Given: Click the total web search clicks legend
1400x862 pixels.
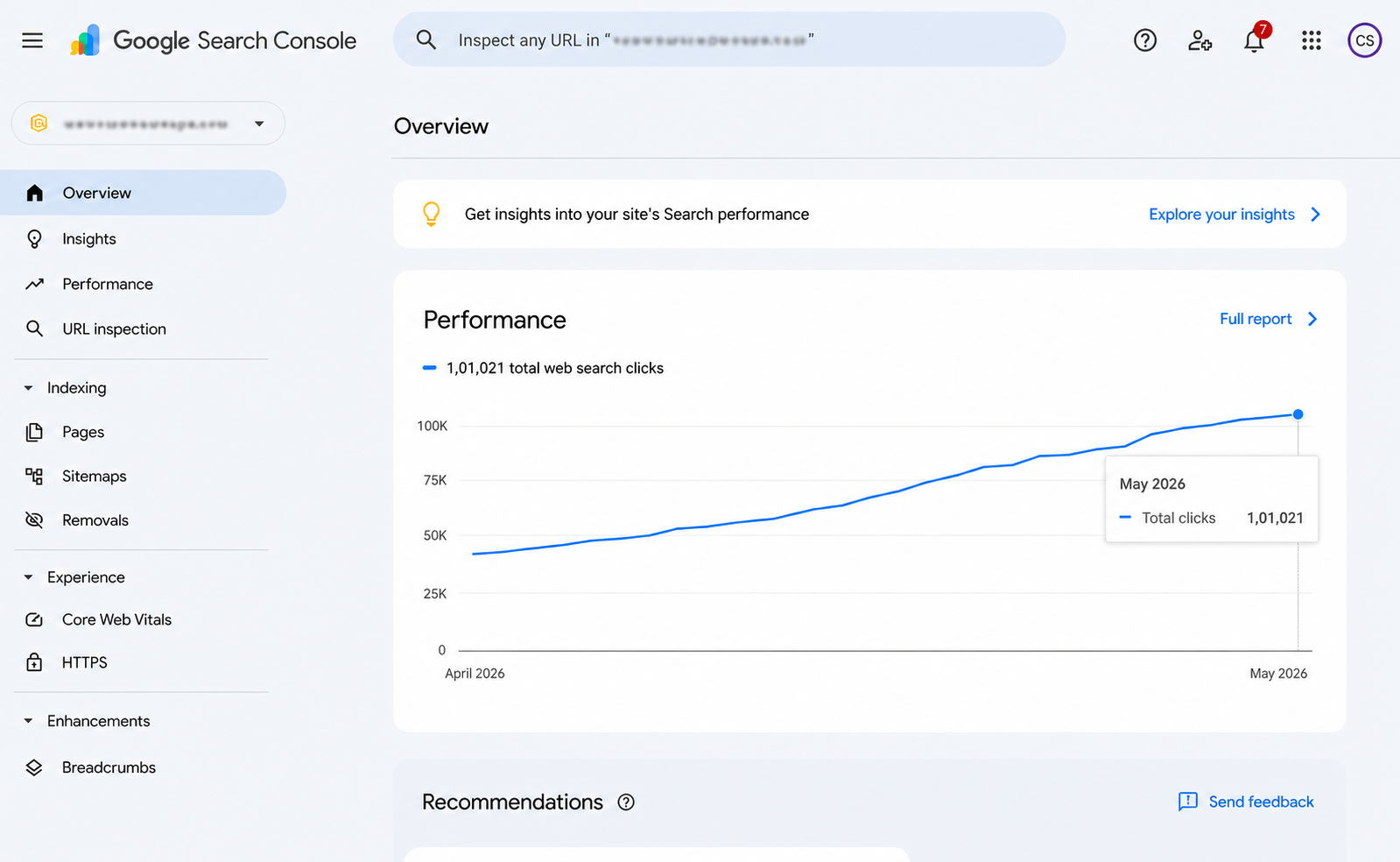Looking at the screenshot, I should click(x=543, y=368).
